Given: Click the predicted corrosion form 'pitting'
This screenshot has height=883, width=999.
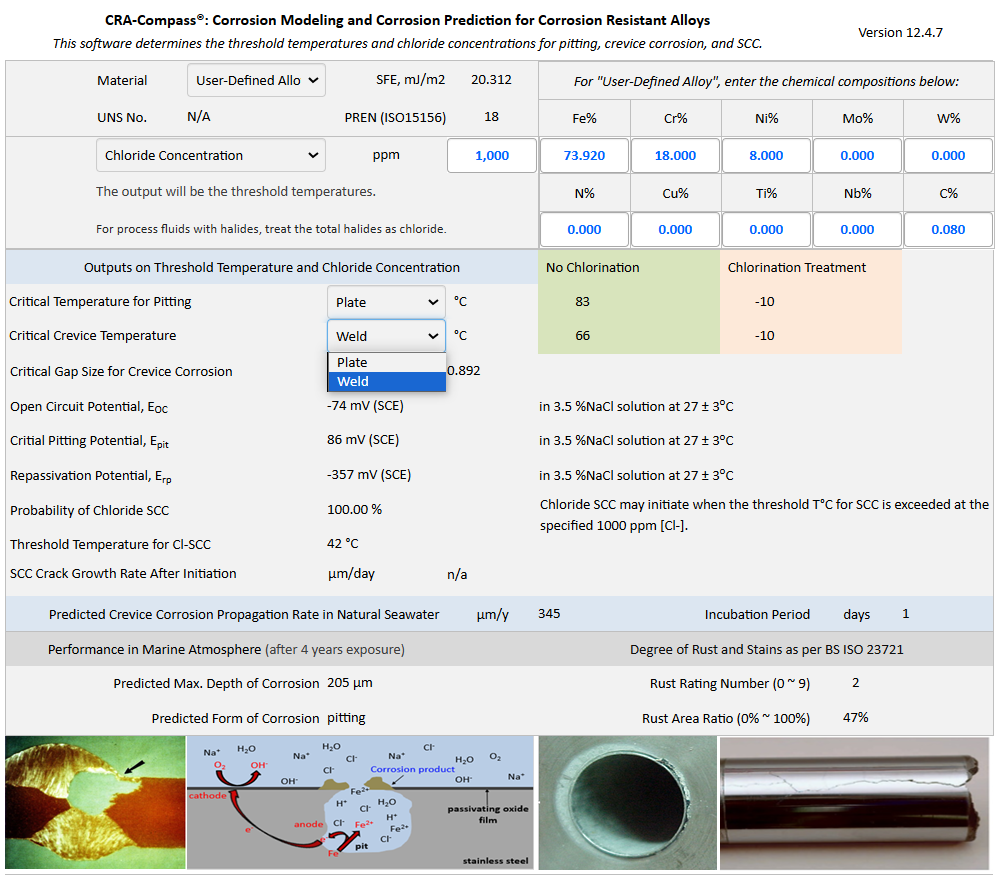Looking at the screenshot, I should pyautogui.click(x=346, y=718).
